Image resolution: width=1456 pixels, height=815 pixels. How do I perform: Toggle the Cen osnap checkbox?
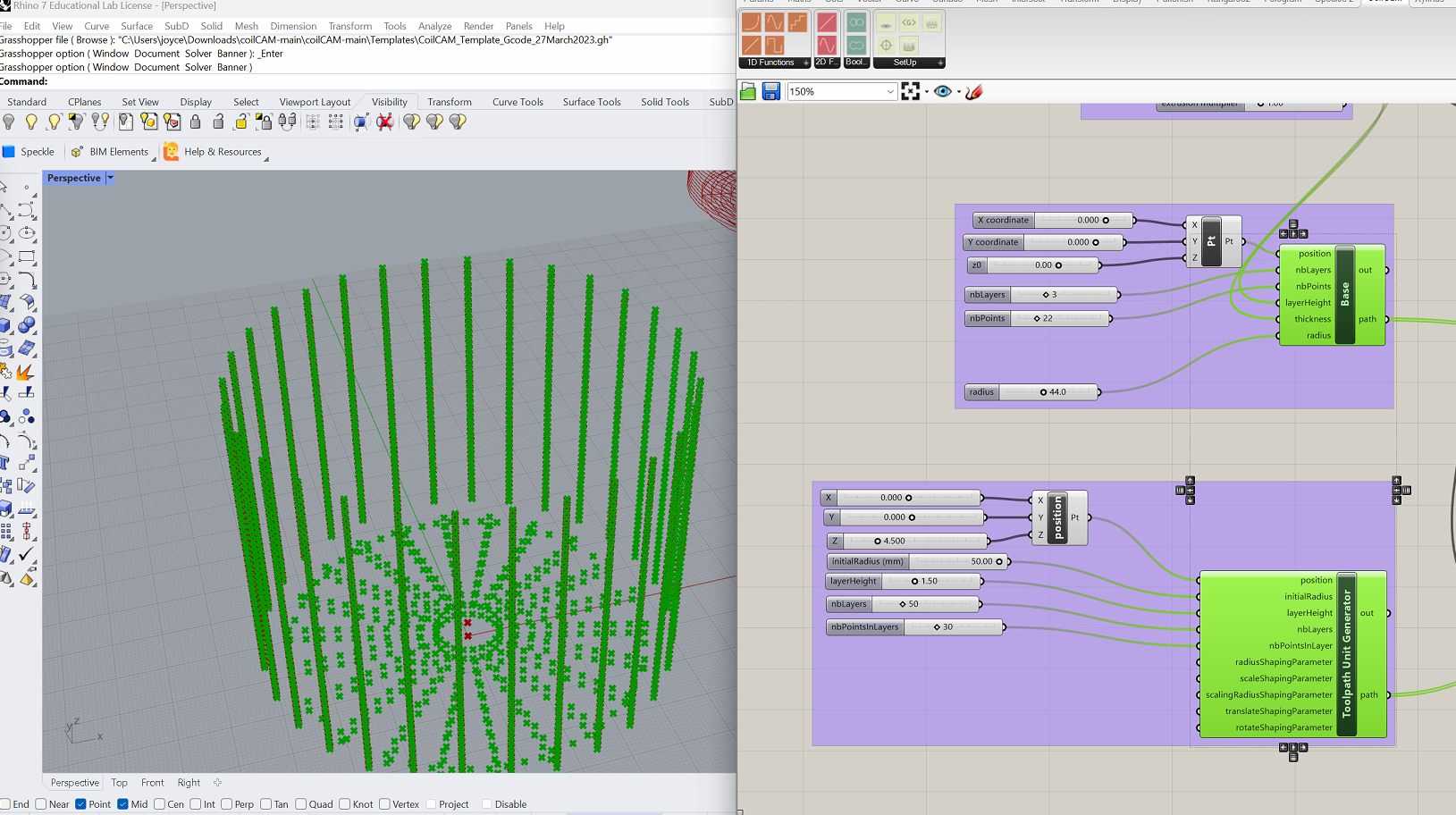click(x=159, y=804)
